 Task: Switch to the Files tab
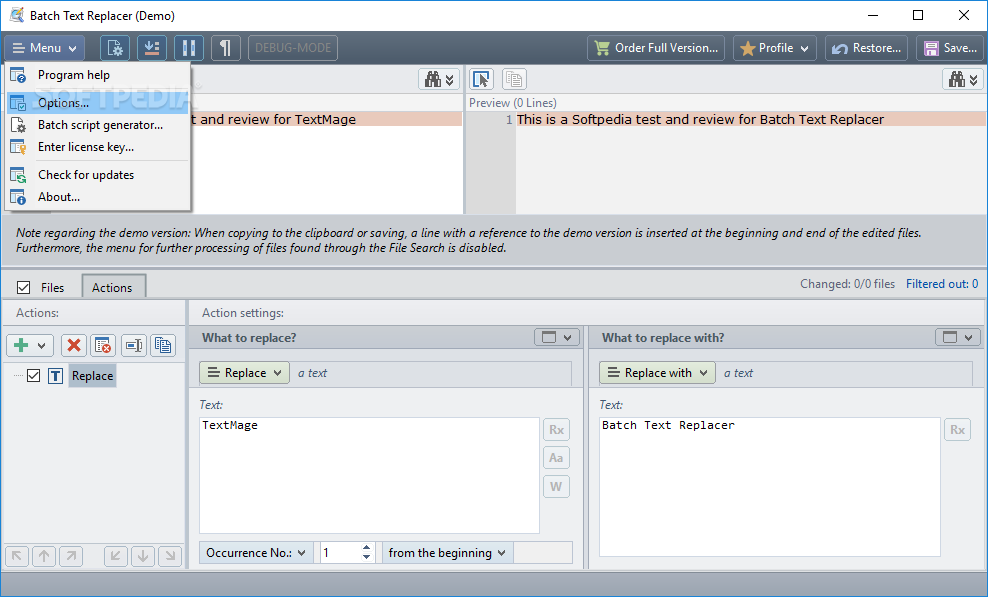coord(52,287)
